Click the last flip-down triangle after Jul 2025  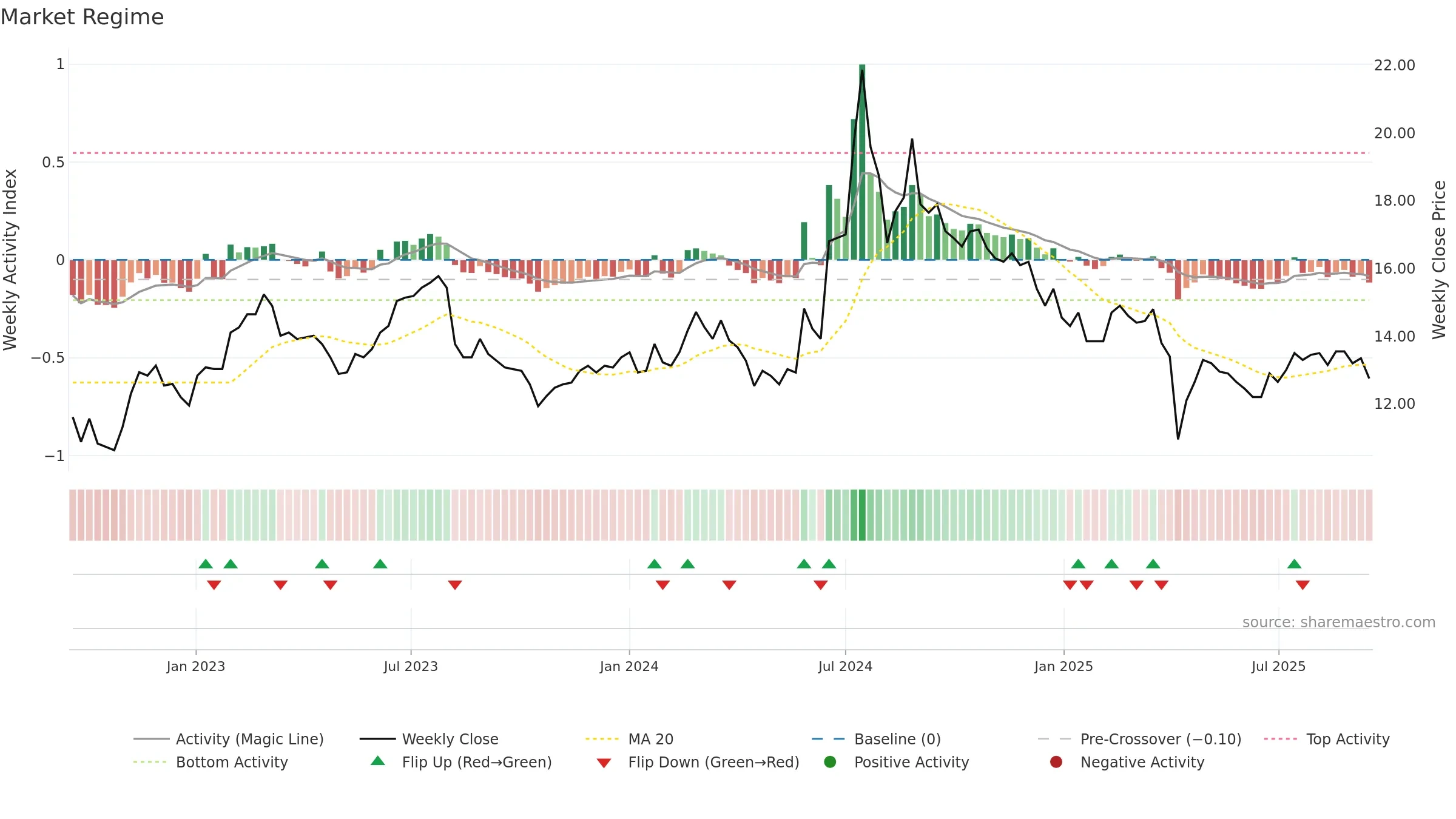click(1303, 585)
